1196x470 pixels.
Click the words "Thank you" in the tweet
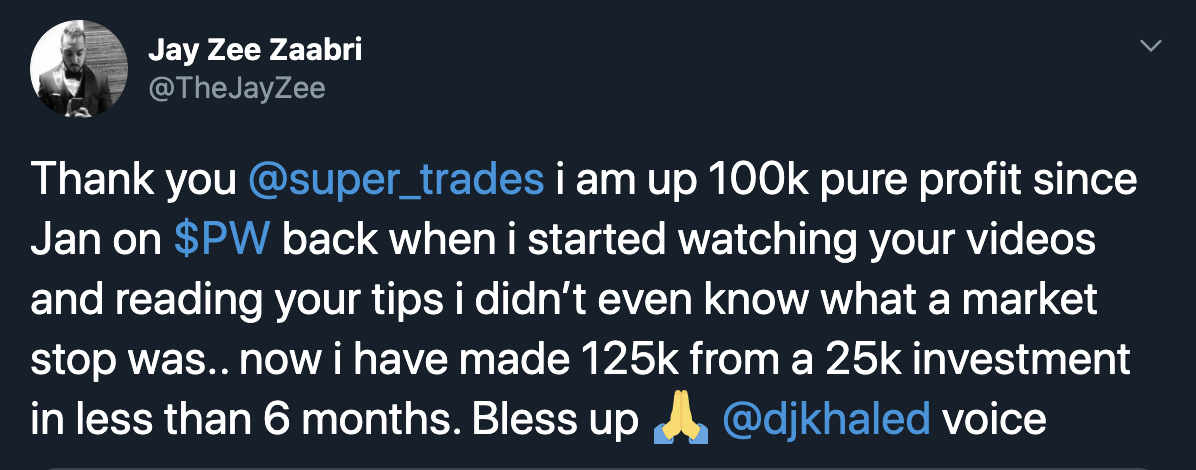[134, 181]
